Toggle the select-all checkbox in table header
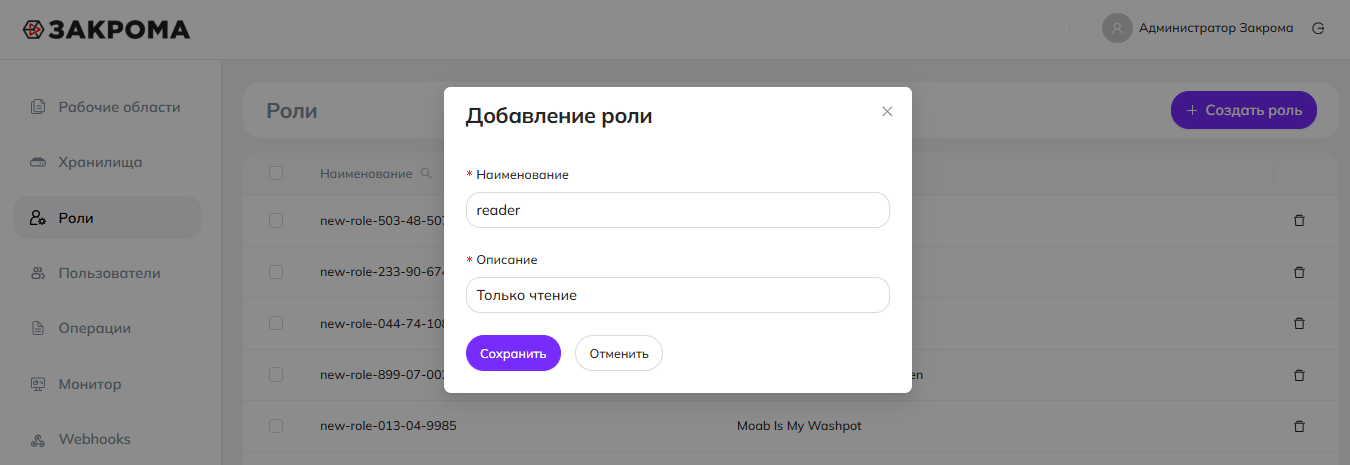The width and height of the screenshot is (1350, 465). (276, 173)
